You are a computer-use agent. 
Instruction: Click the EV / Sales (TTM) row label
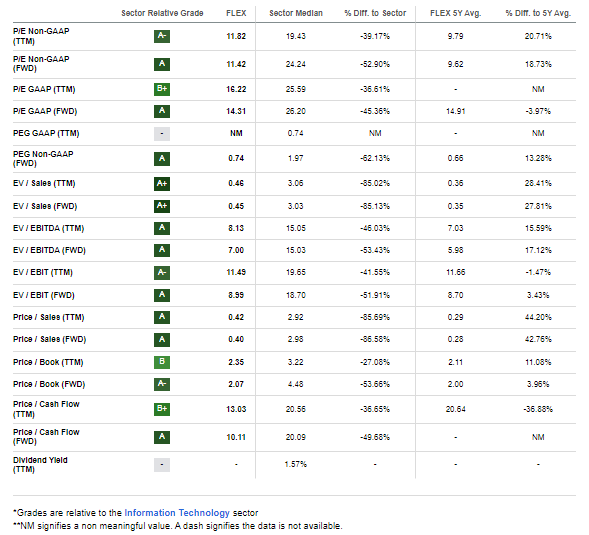coord(44,183)
